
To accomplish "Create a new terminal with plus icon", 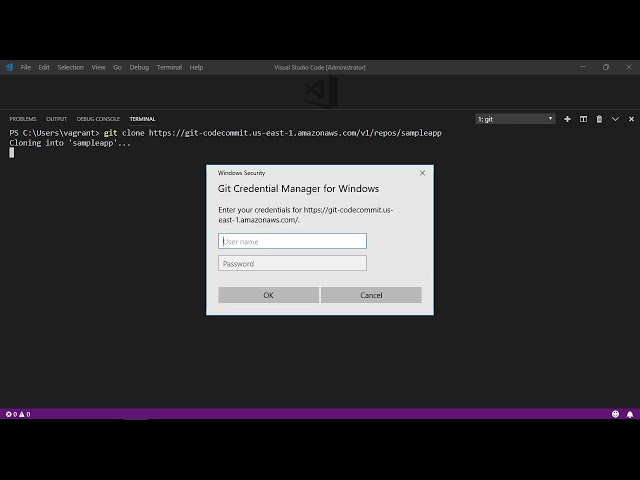I will (x=567, y=119).
